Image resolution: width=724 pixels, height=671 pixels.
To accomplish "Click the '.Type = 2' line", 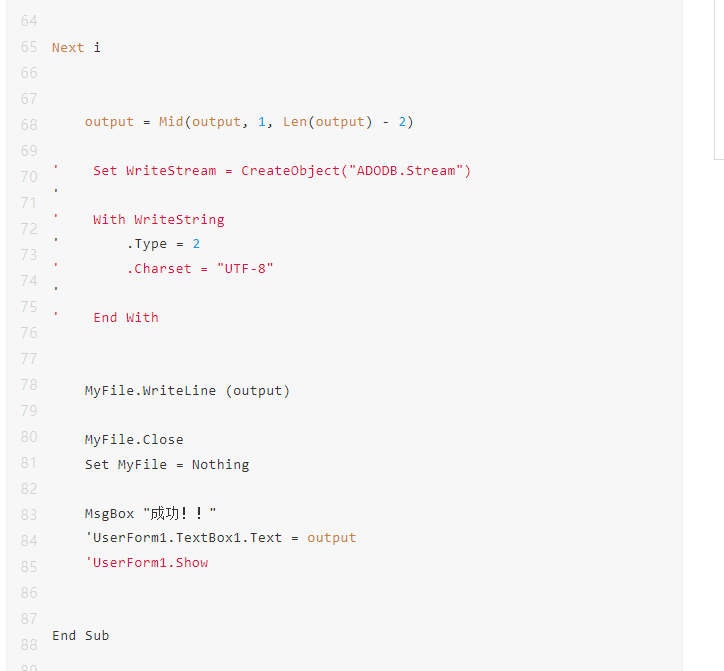I will 163,244.
